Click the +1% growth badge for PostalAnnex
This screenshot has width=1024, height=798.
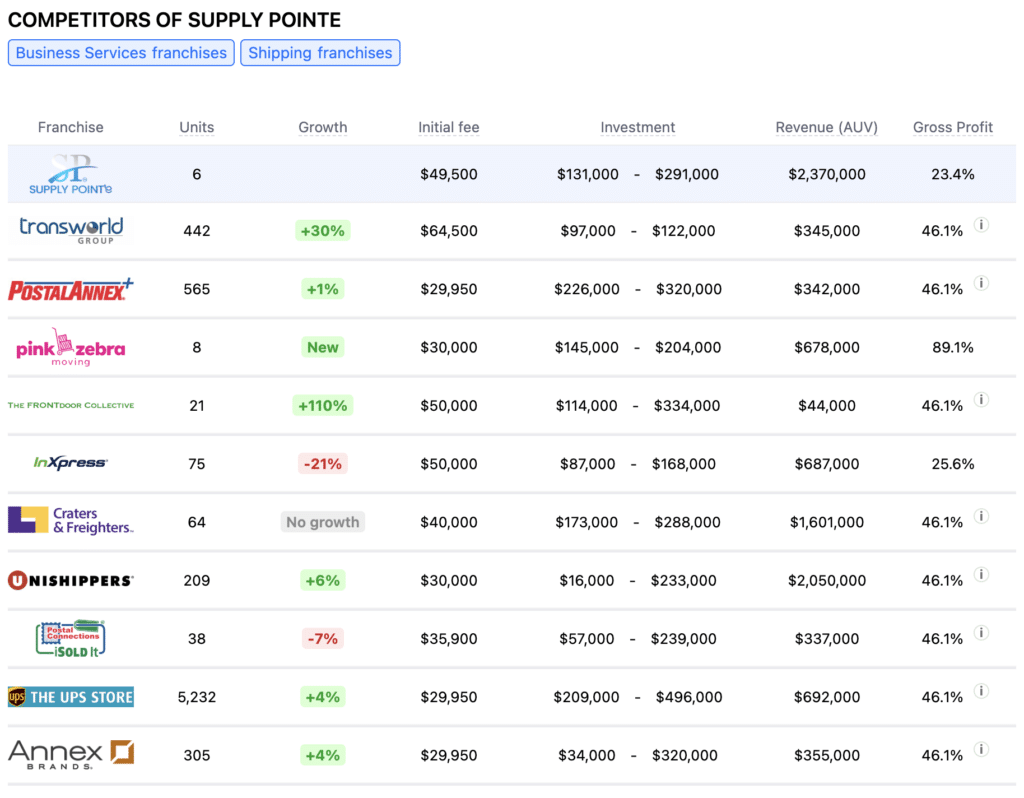point(323,289)
